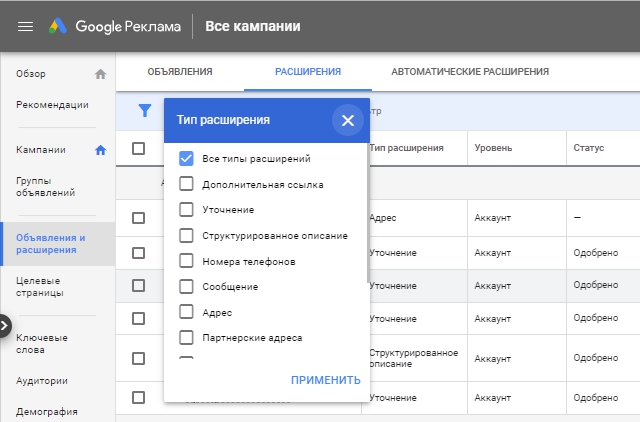640x422 pixels.
Task: Open the hamburger navigation menu
Action: pos(26,26)
